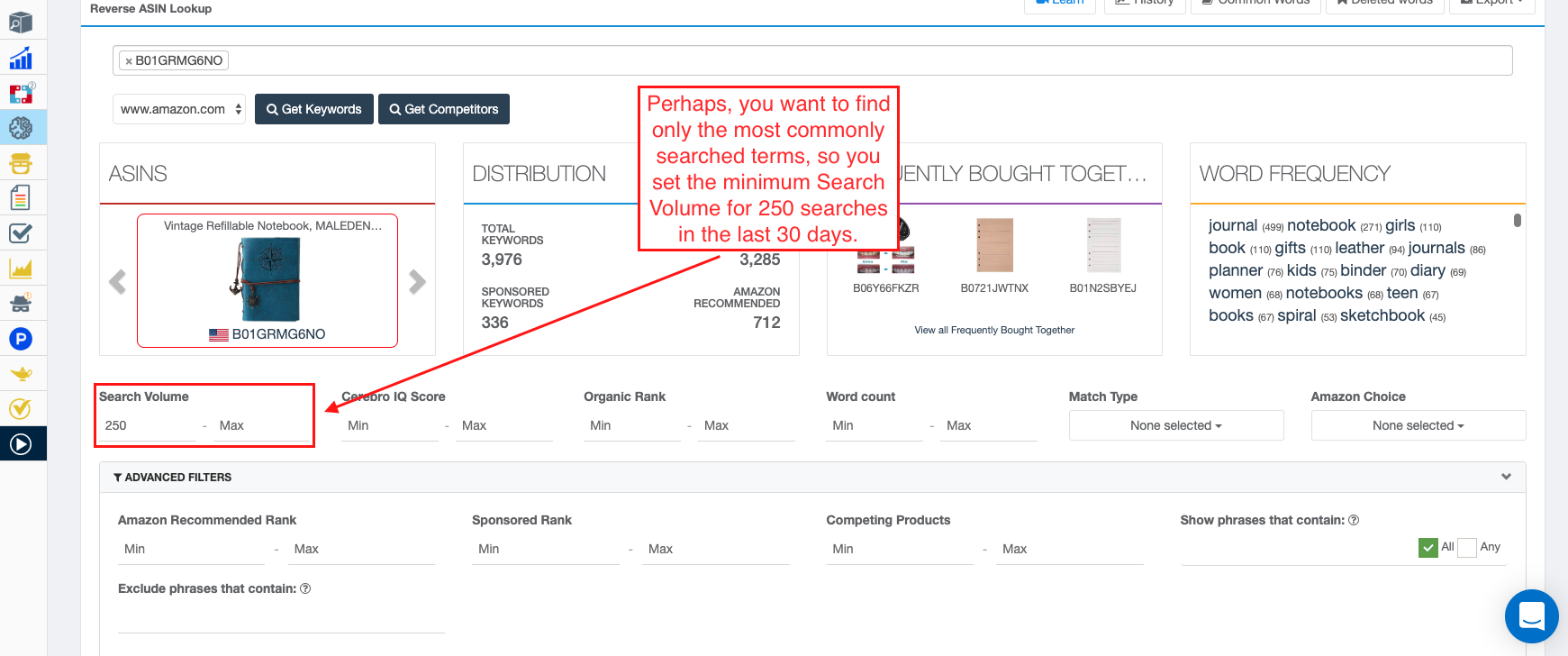
Task: Open View all Frequently Bought Together
Action: (994, 330)
